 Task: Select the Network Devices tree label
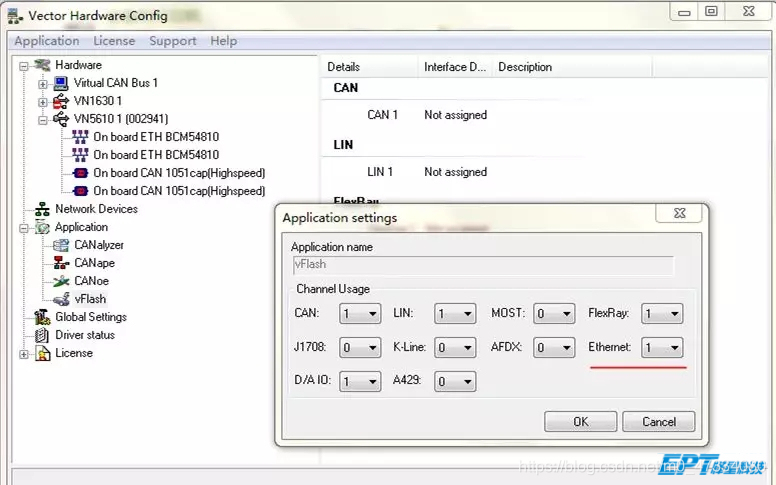click(x=97, y=209)
